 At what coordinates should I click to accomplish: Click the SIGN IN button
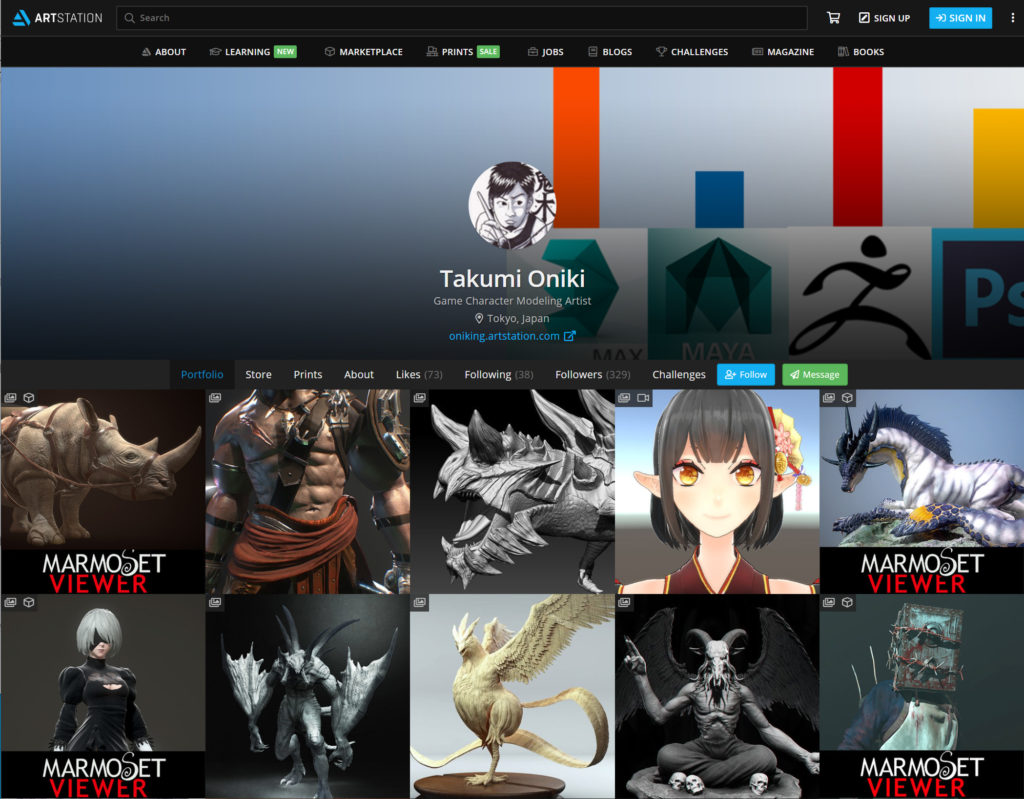coord(960,18)
